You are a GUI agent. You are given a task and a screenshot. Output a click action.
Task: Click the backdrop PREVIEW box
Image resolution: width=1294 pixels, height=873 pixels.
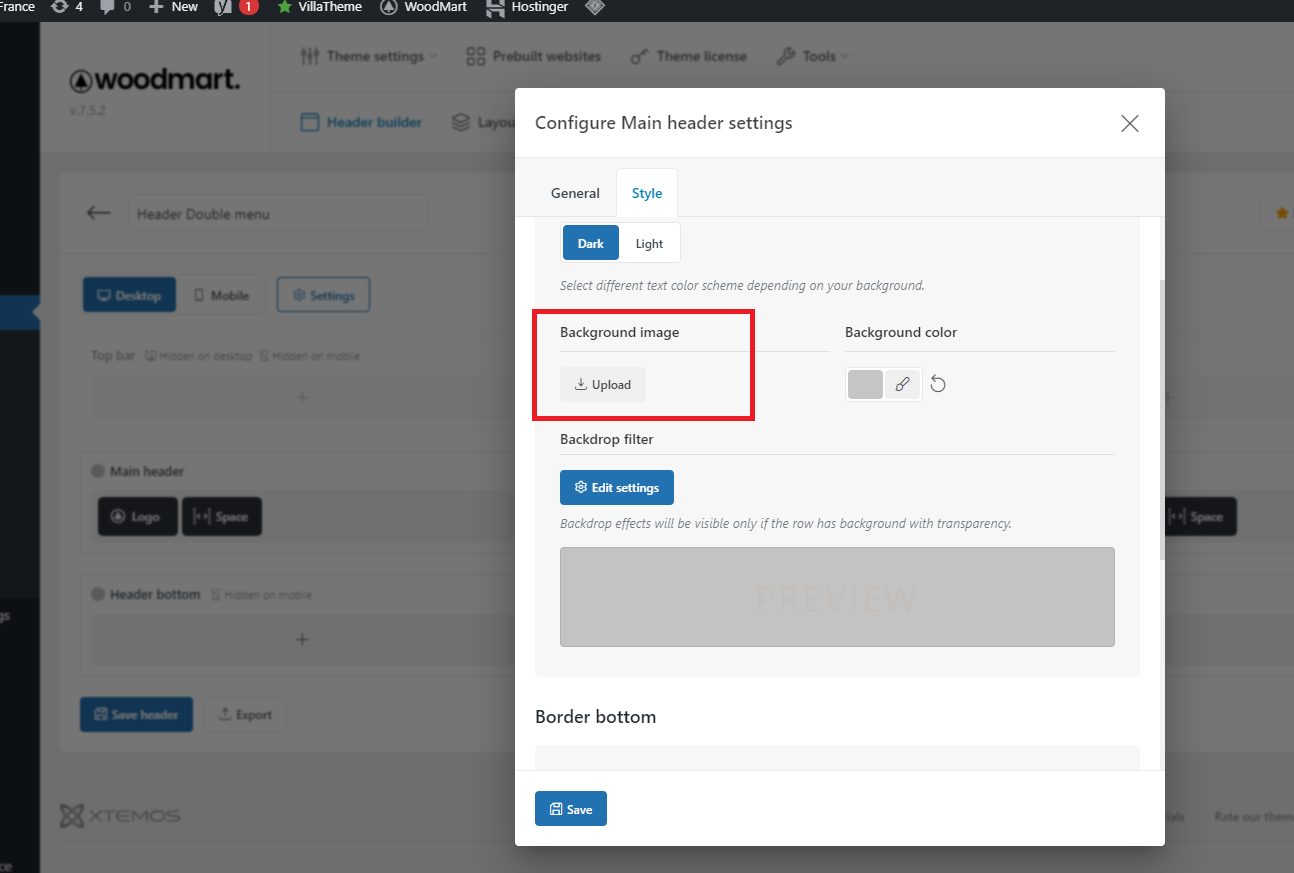coord(837,597)
